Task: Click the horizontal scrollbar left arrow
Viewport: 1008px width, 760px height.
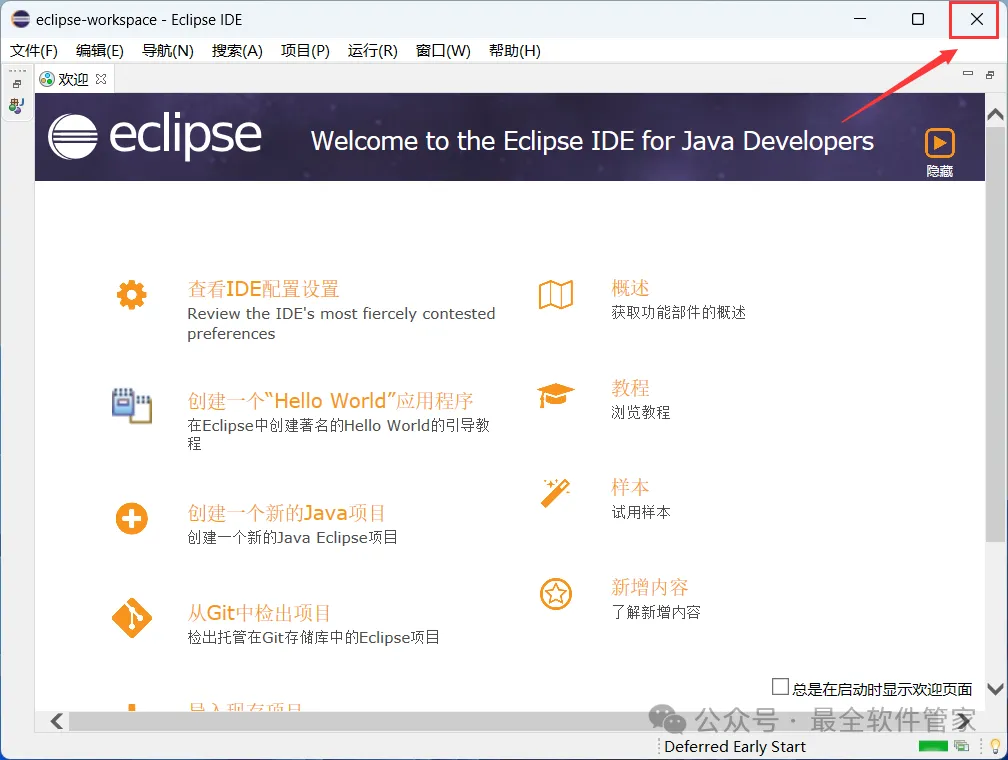Action: pos(57,721)
